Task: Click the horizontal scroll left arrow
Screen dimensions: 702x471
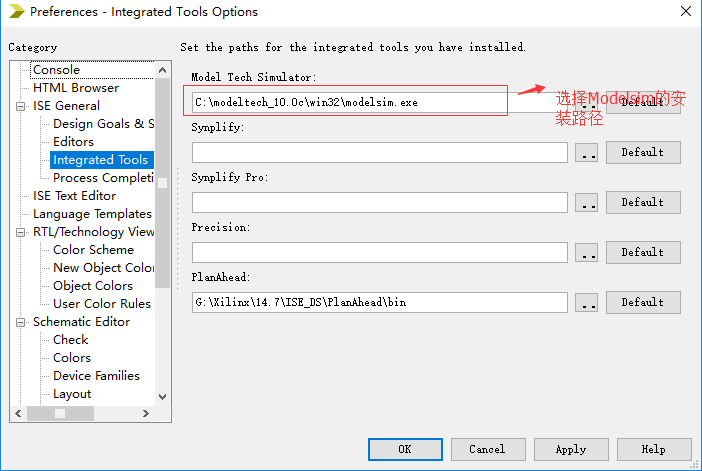Action: click(18, 414)
